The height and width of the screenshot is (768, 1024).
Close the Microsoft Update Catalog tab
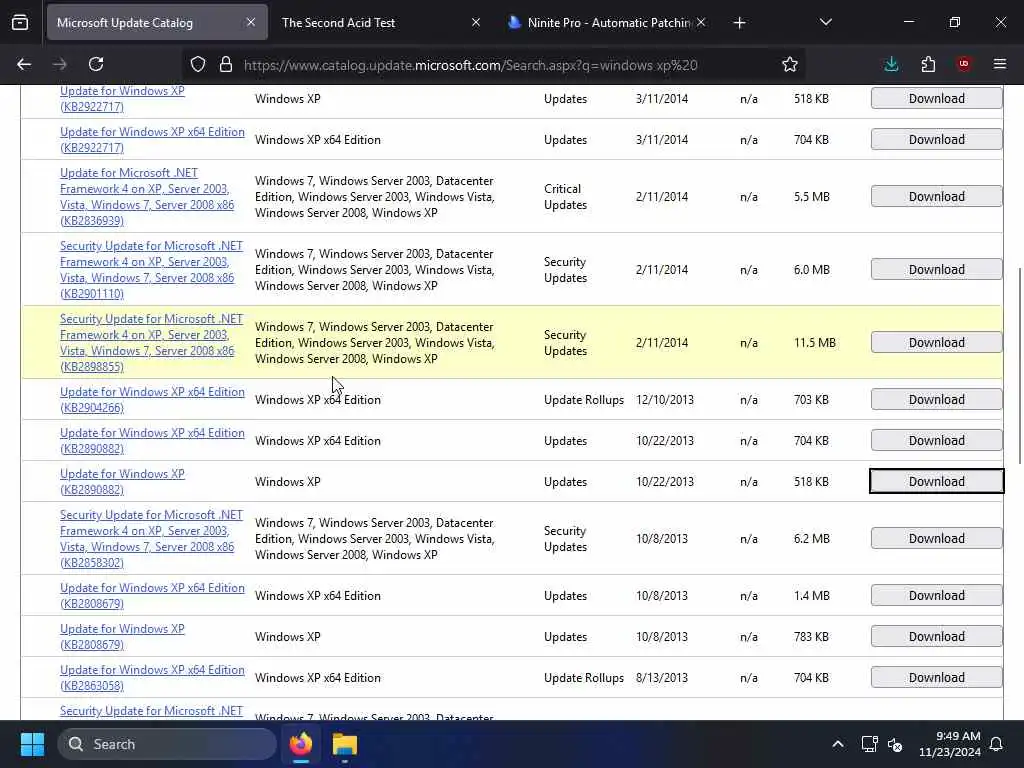251,22
